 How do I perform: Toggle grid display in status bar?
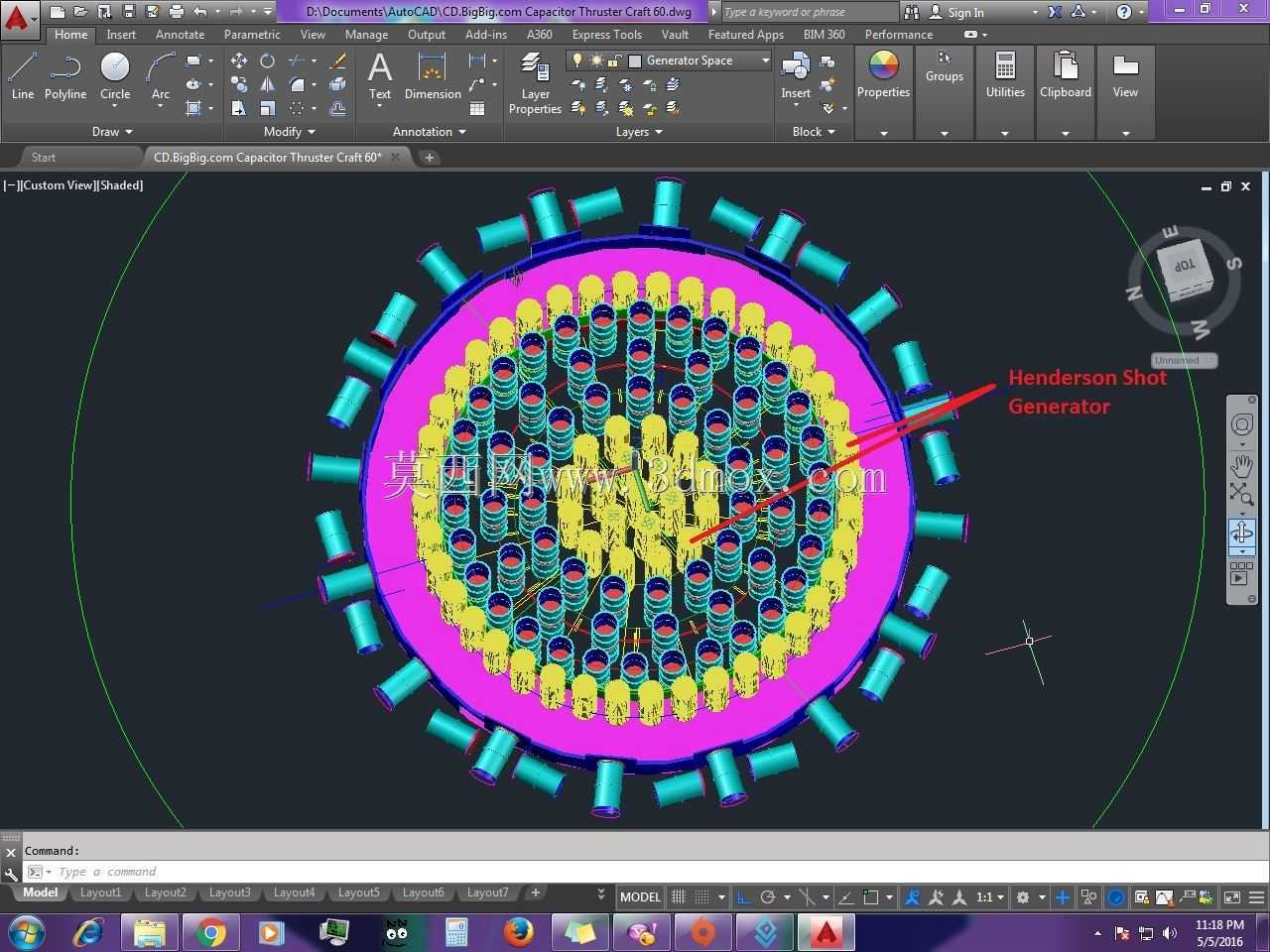pyautogui.click(x=679, y=897)
